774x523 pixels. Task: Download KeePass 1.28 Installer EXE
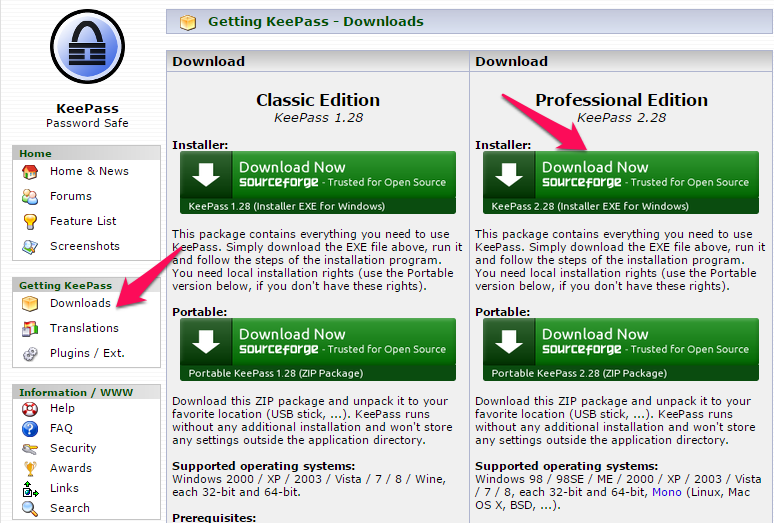[318, 183]
